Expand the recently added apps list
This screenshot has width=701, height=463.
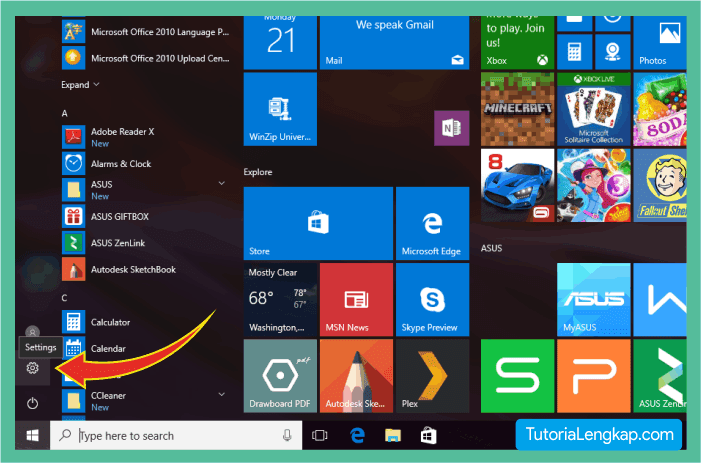[x=80, y=84]
